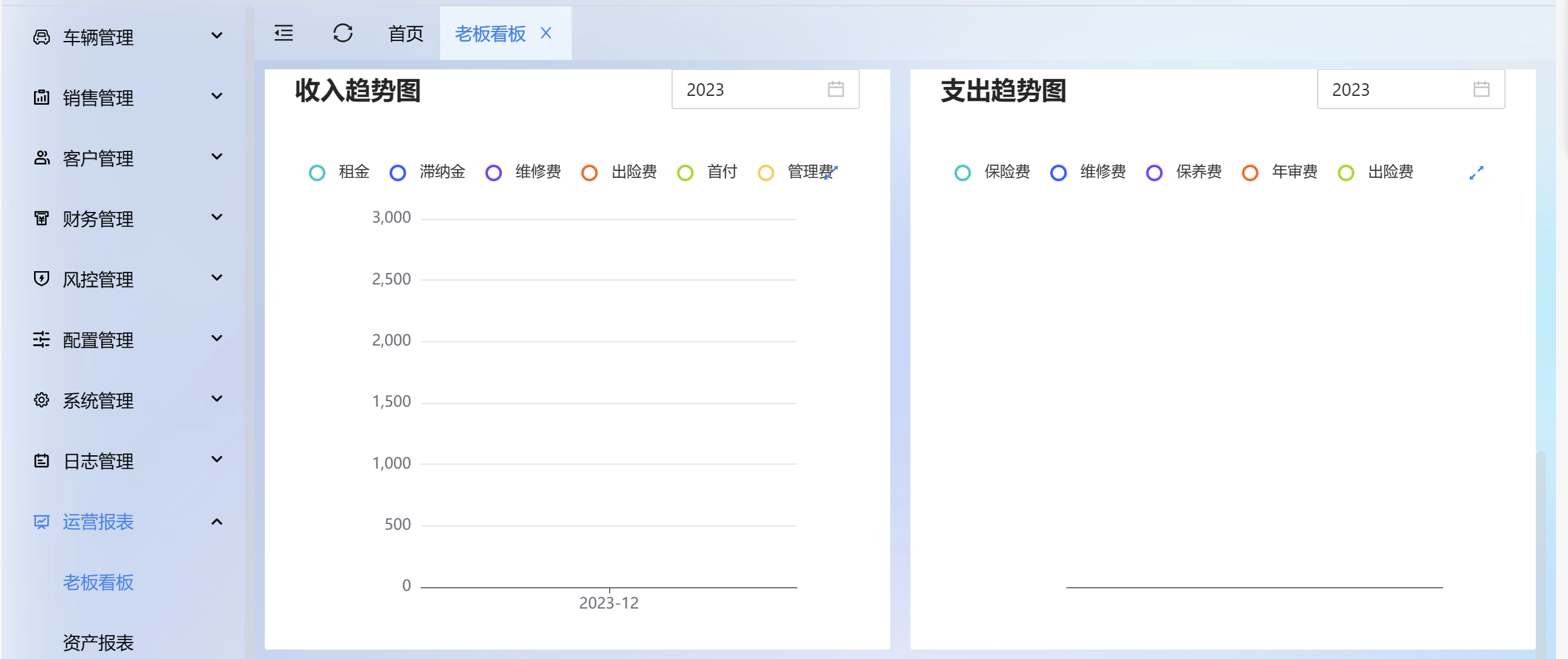Click the 风控管理 shield icon
Screen dimensions: 1568x659
point(42,279)
